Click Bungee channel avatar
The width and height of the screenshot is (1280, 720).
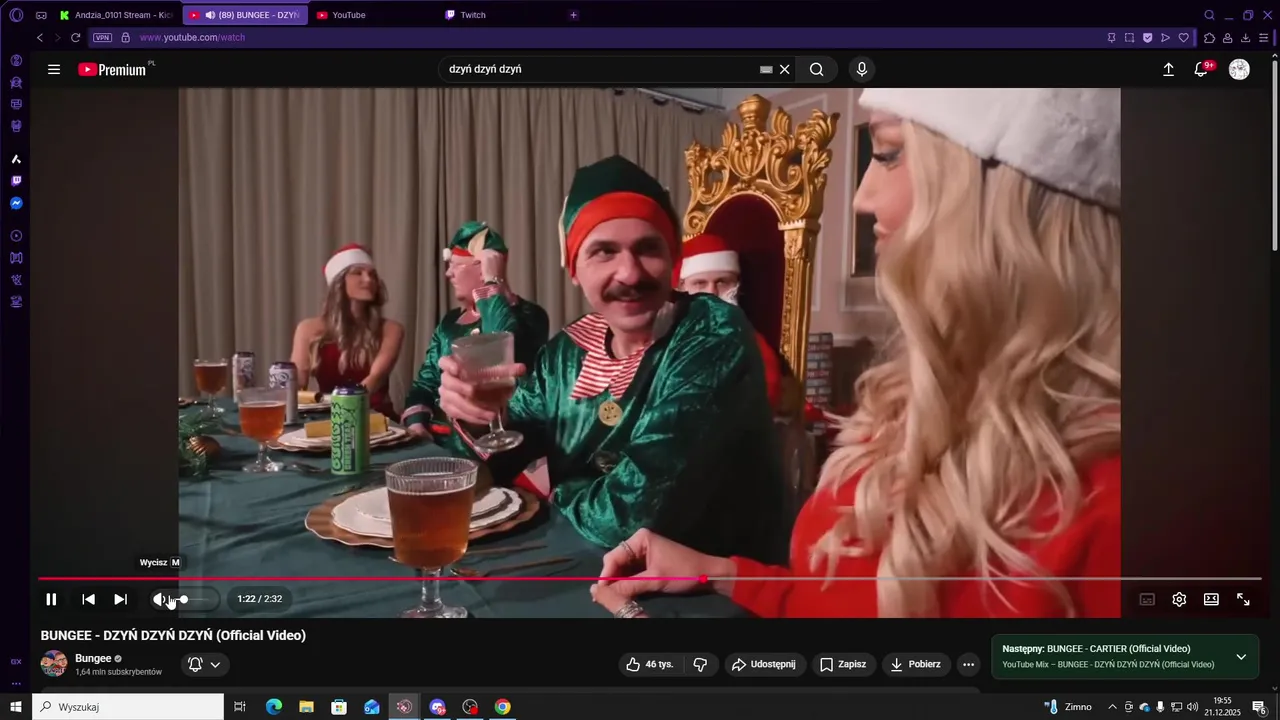coord(54,663)
